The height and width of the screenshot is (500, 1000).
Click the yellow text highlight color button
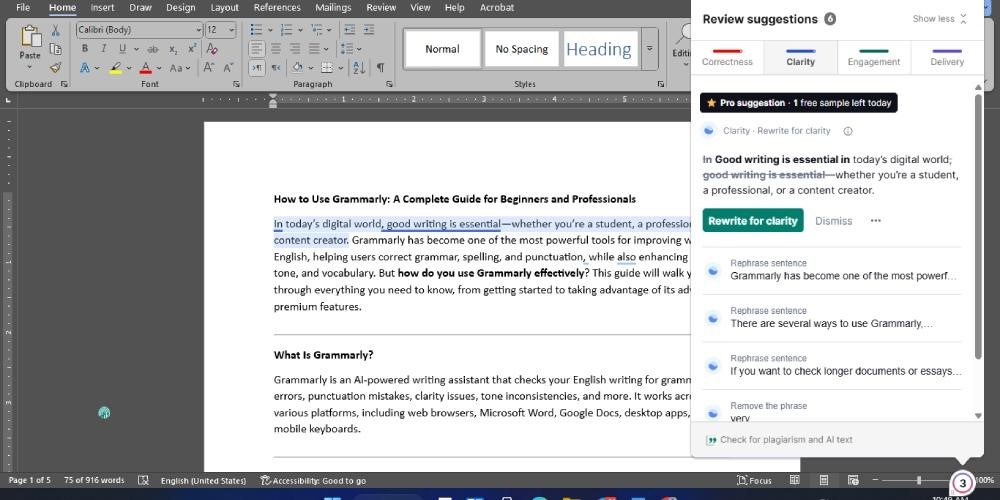(x=115, y=68)
